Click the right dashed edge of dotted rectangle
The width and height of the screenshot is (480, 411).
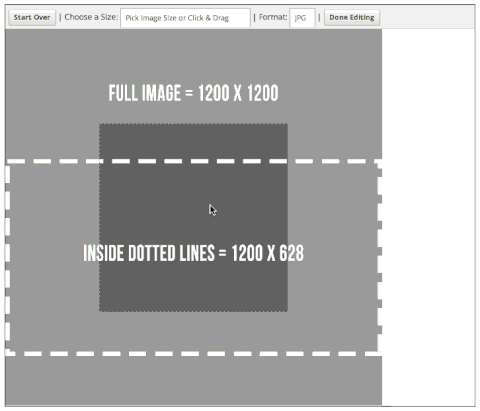[380, 257]
